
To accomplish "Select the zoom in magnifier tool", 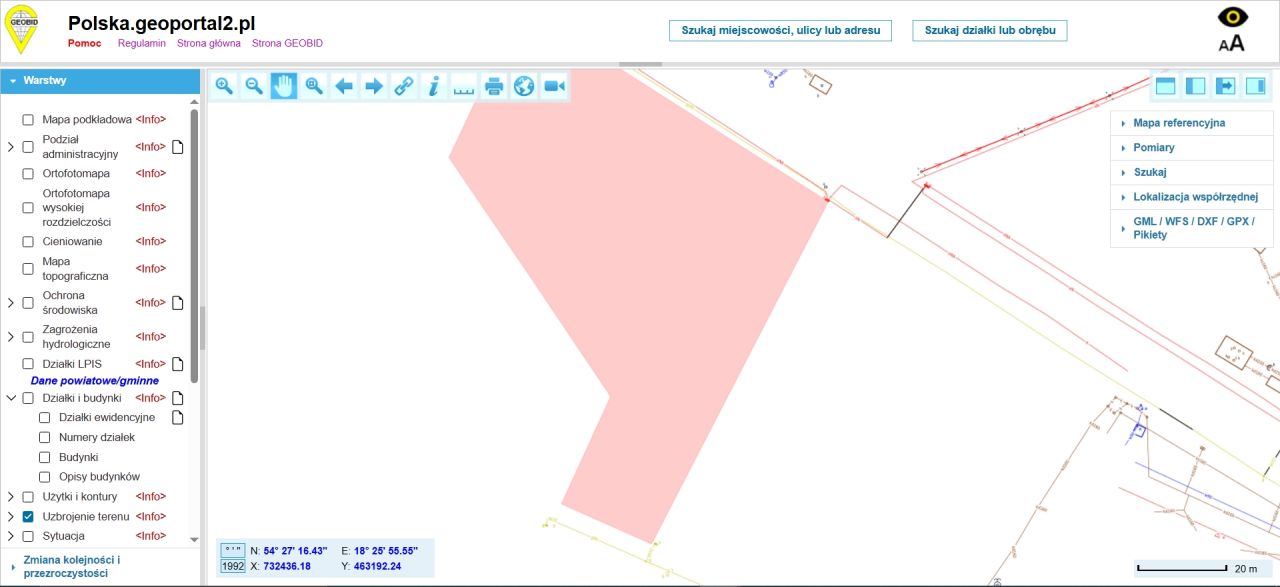I will [x=224, y=86].
